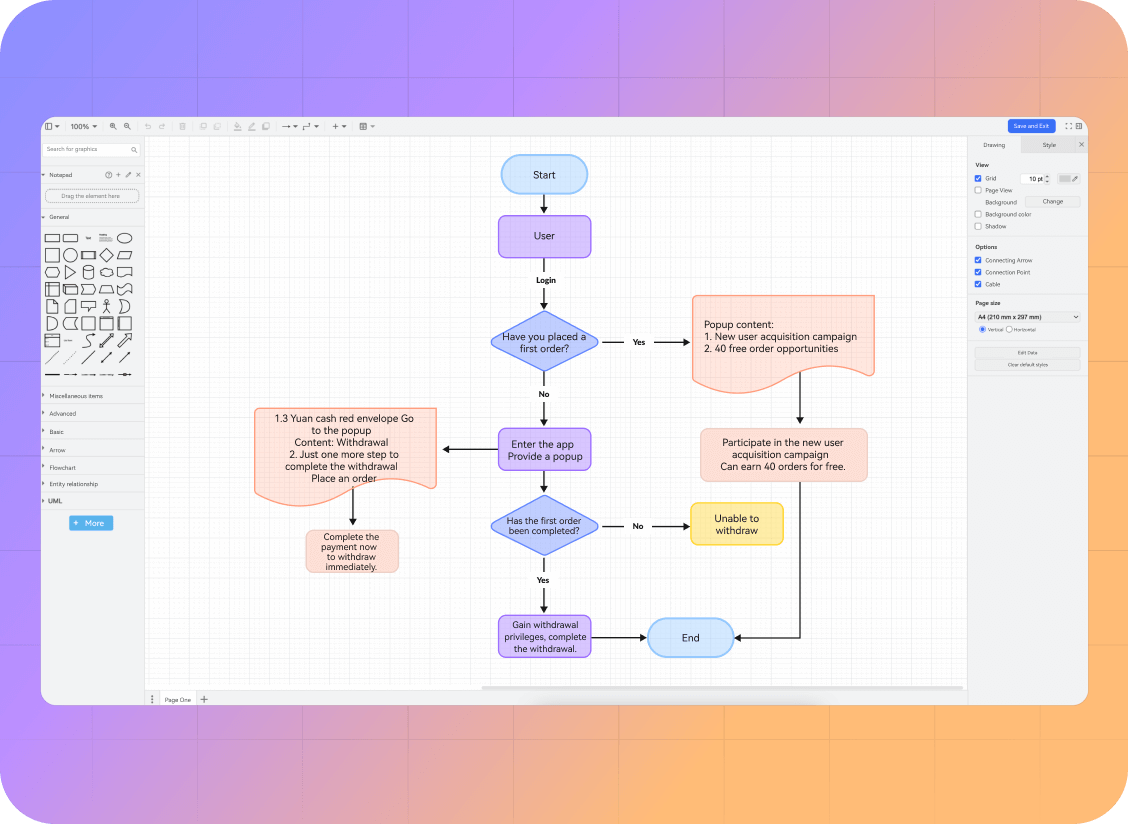Viewport: 1128px width, 824px height.
Task: Click the Save and Exit button
Action: coord(1031,126)
